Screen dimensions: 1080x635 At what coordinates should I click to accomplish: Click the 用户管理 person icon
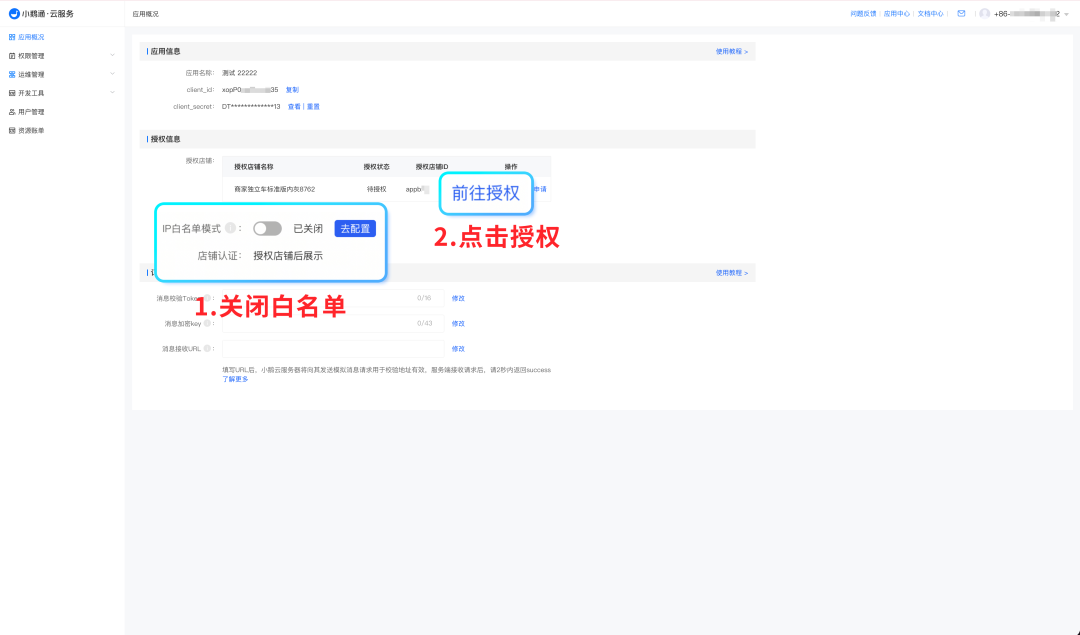12,112
